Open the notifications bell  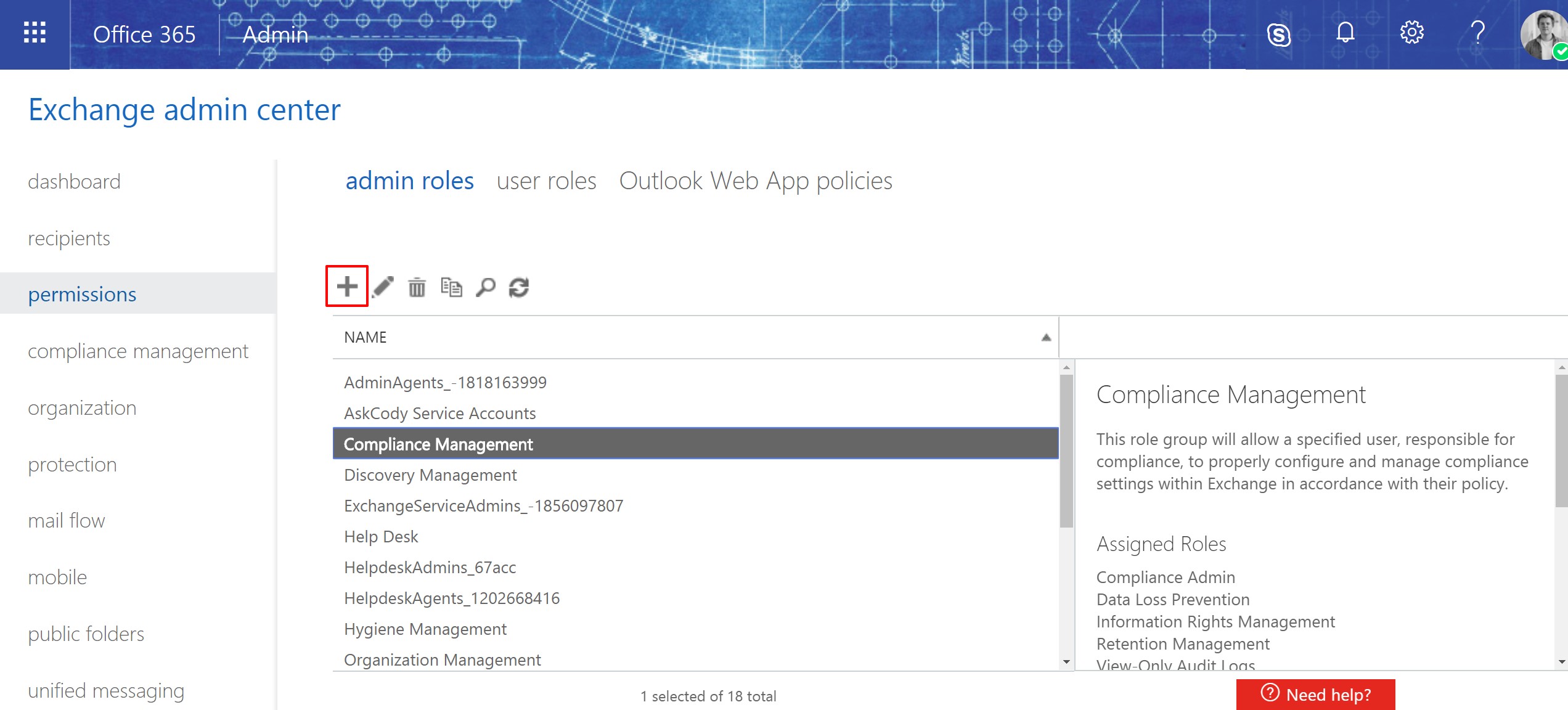click(x=1345, y=33)
